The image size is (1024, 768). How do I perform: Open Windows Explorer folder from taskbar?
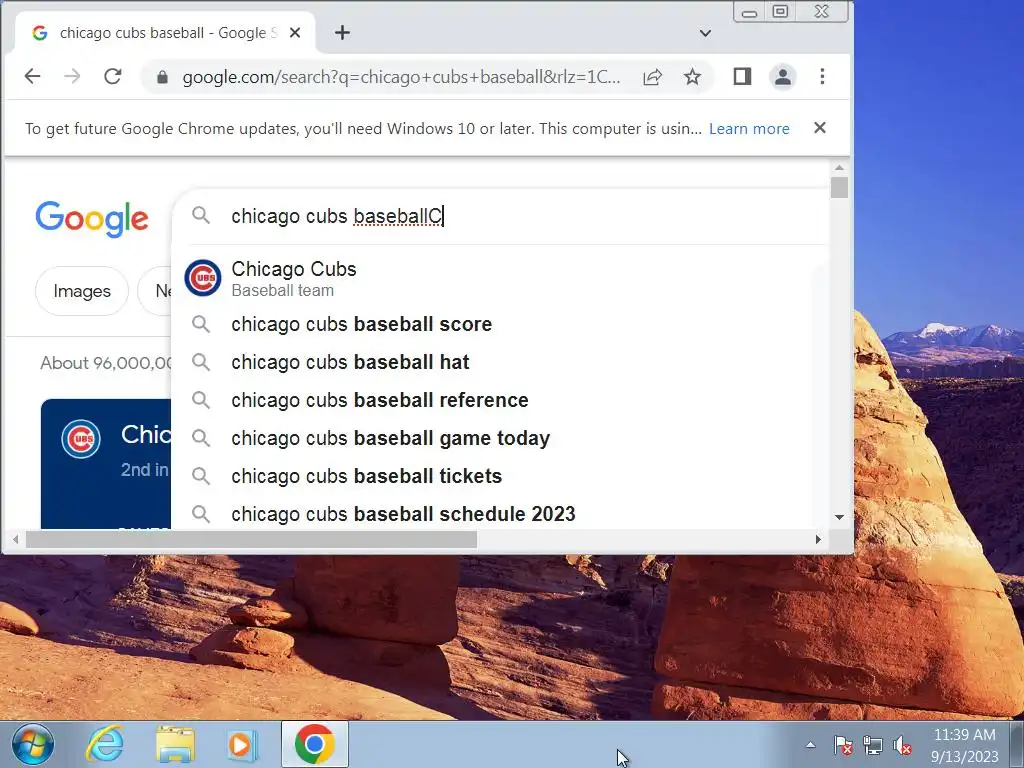pyautogui.click(x=175, y=744)
